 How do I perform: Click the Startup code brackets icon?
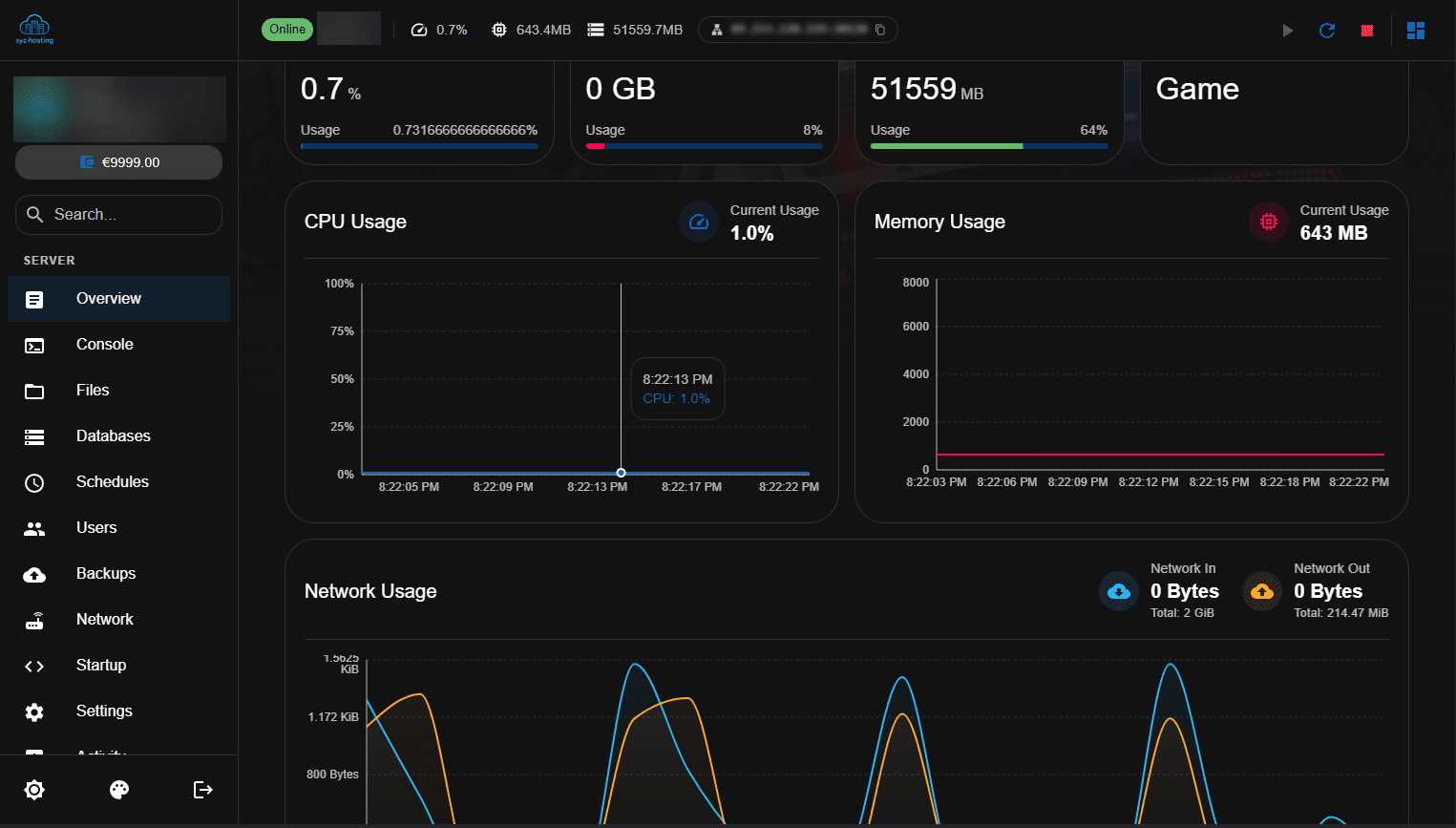[34, 667]
